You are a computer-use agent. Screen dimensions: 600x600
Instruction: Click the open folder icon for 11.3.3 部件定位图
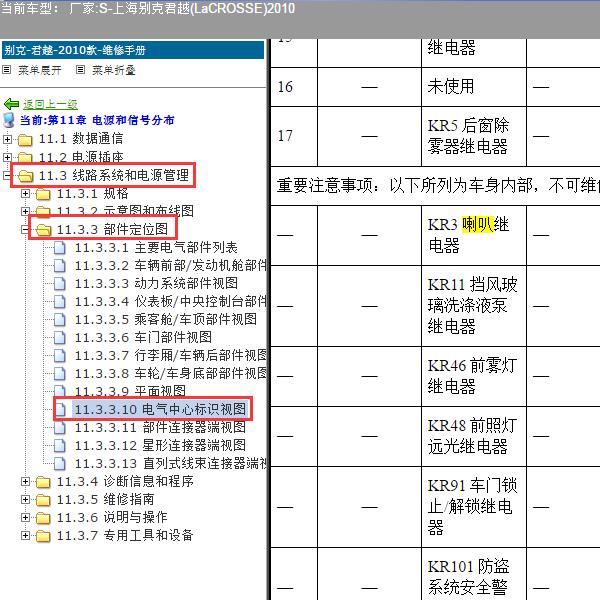click(x=43, y=230)
